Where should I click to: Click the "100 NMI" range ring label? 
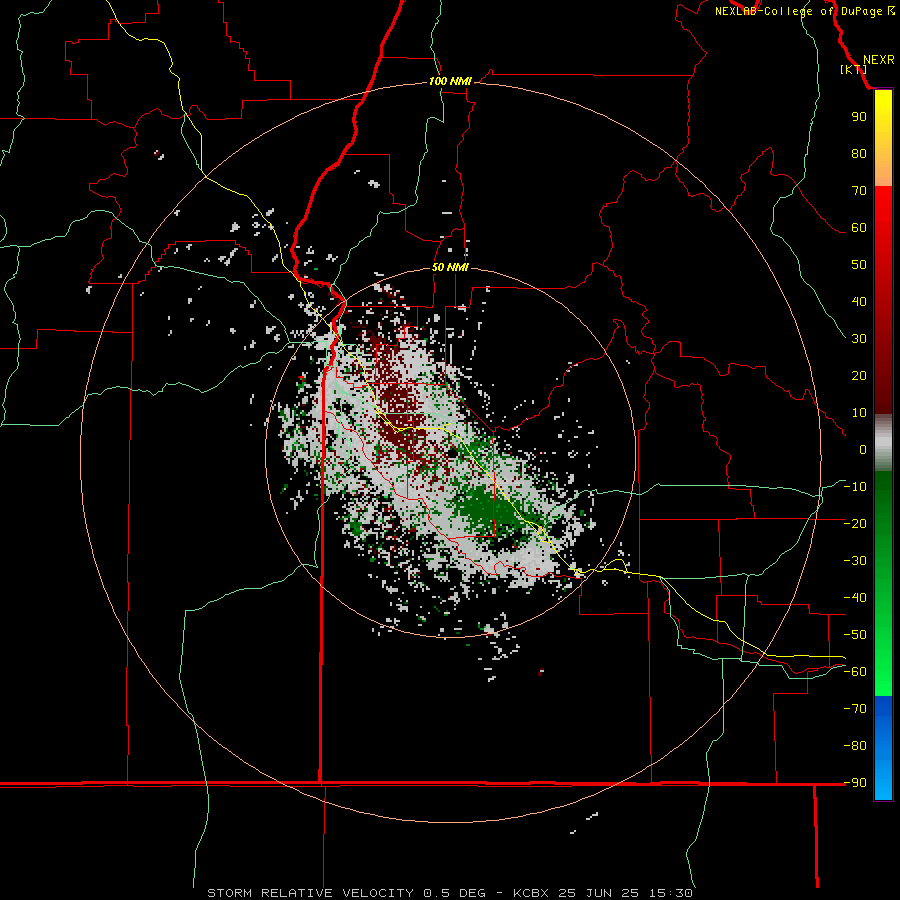pos(450,82)
